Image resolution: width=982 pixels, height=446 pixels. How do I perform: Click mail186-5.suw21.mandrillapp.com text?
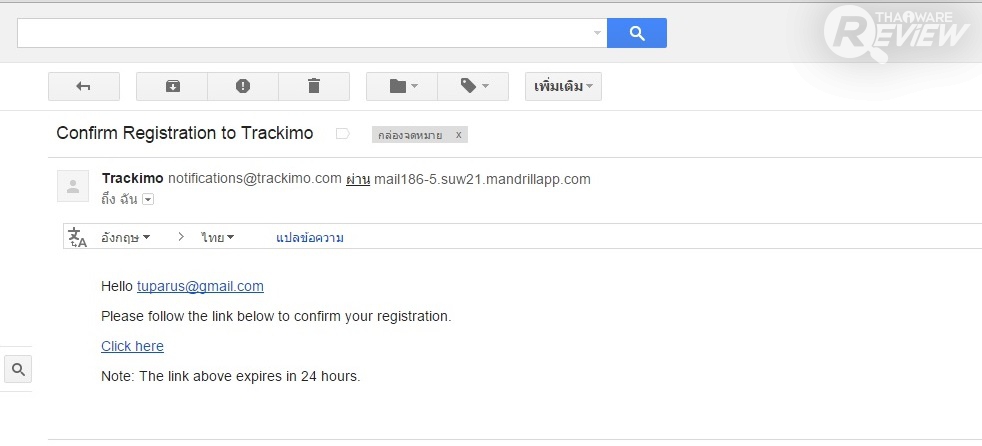(482, 179)
